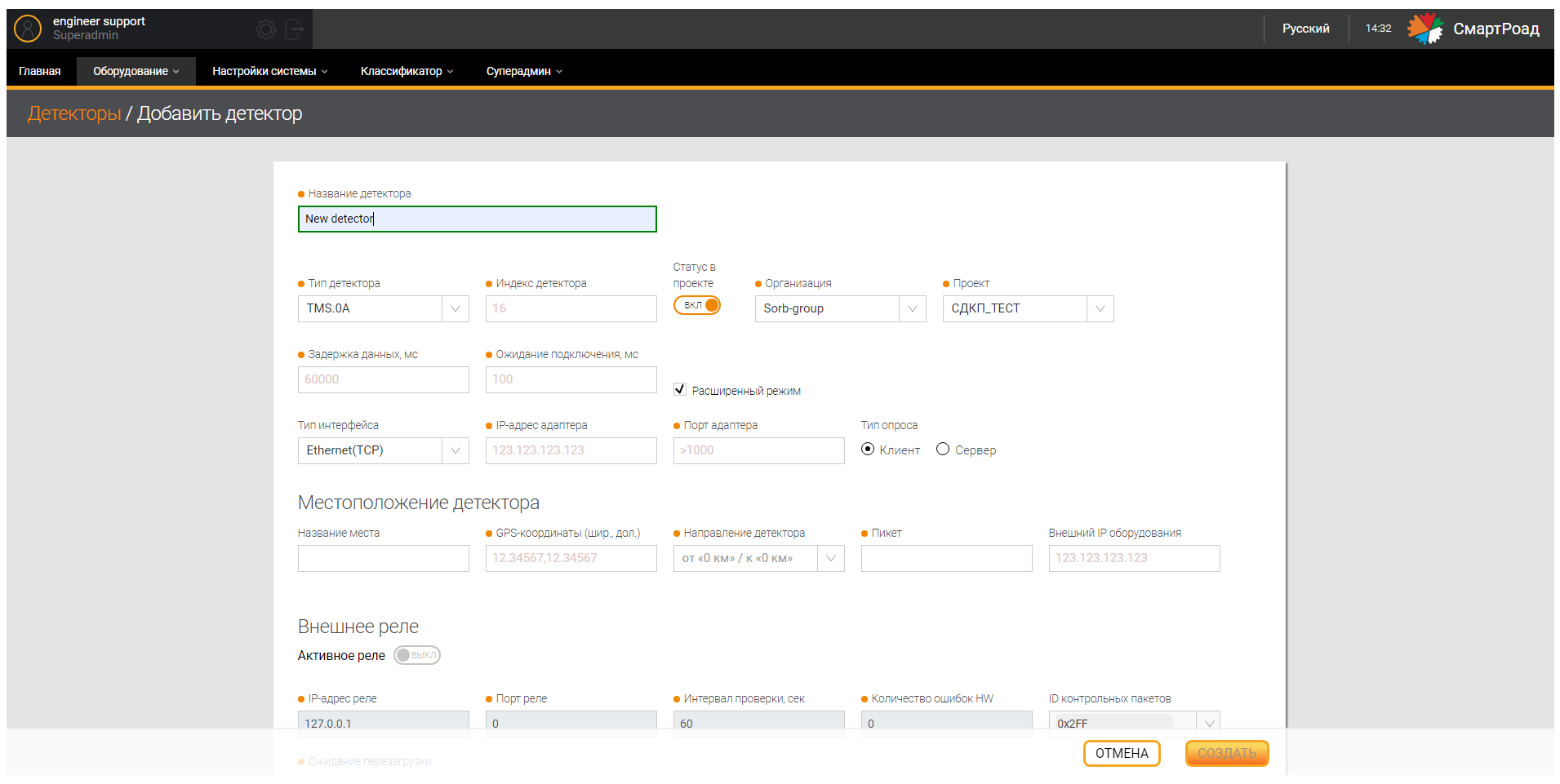Click the IP-адрес адаптера field
Viewport: 1560px width, 784px height.
click(x=571, y=450)
